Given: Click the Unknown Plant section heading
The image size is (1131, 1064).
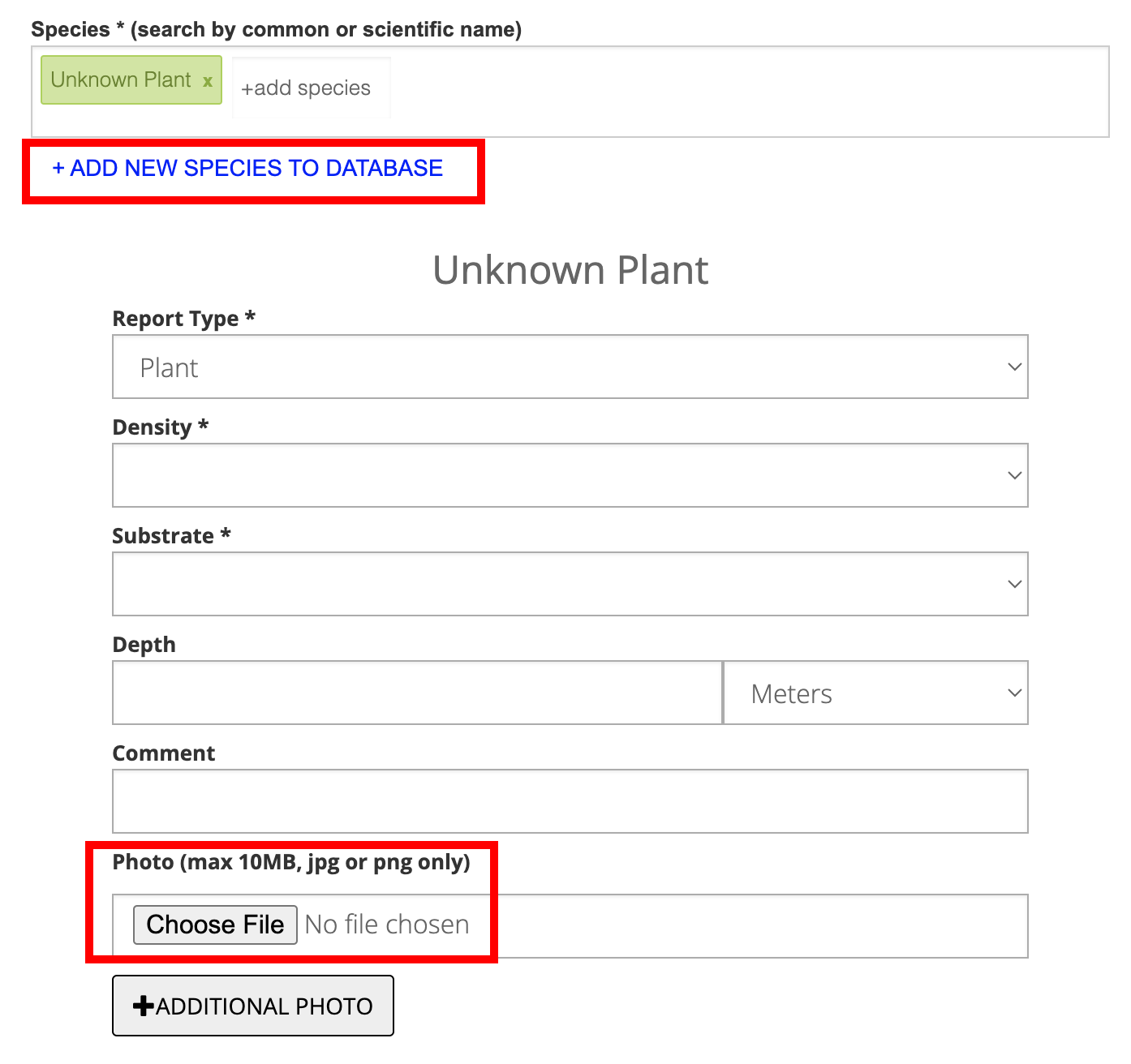Looking at the screenshot, I should click(570, 270).
